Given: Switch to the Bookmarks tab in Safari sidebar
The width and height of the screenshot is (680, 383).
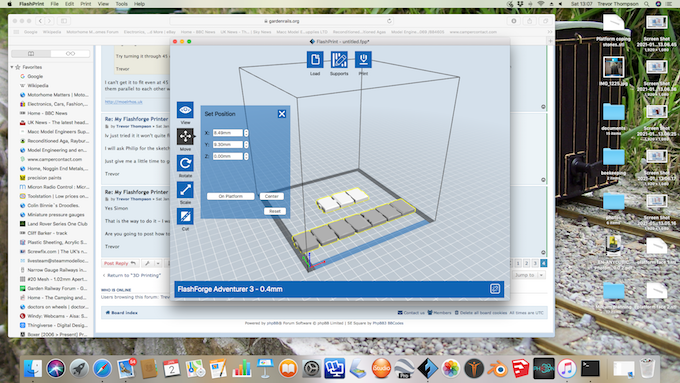Looking at the screenshot, I should 31,53.
